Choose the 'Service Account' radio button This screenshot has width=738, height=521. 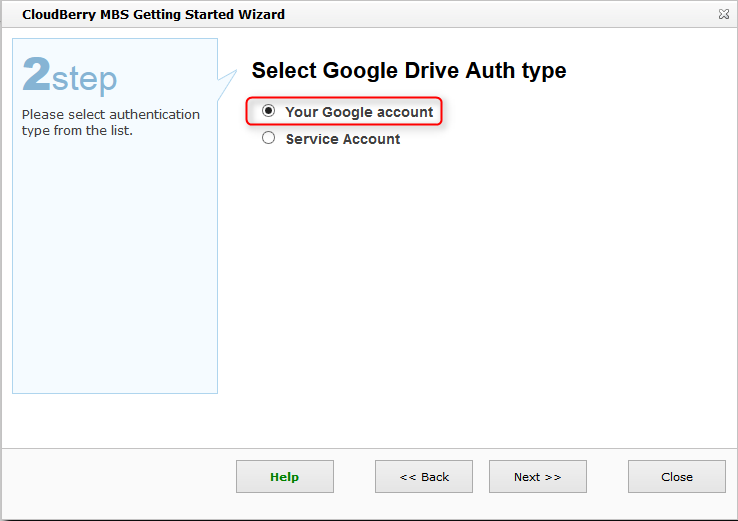click(x=268, y=139)
